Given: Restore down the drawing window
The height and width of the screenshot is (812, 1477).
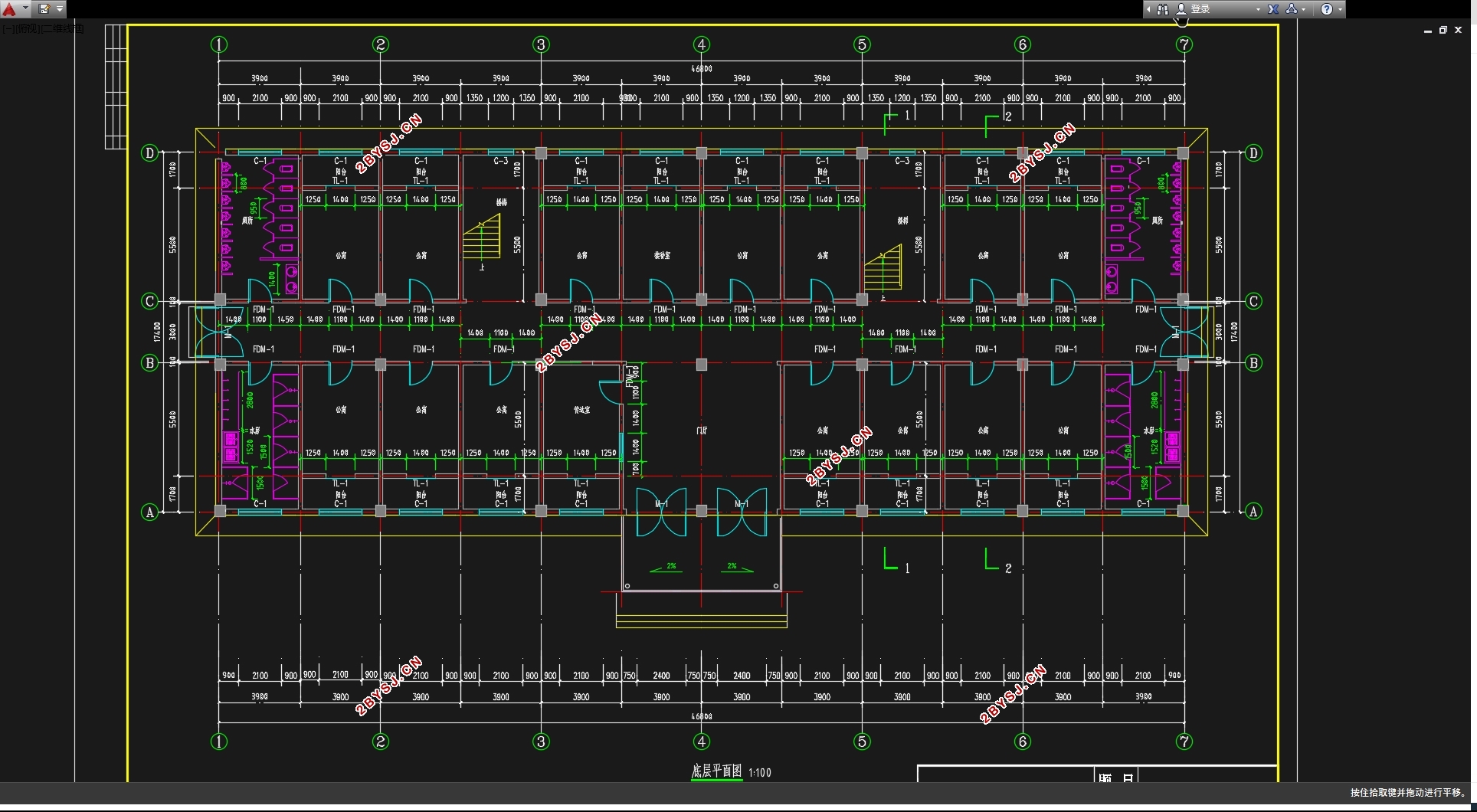Looking at the screenshot, I should 1443,31.
